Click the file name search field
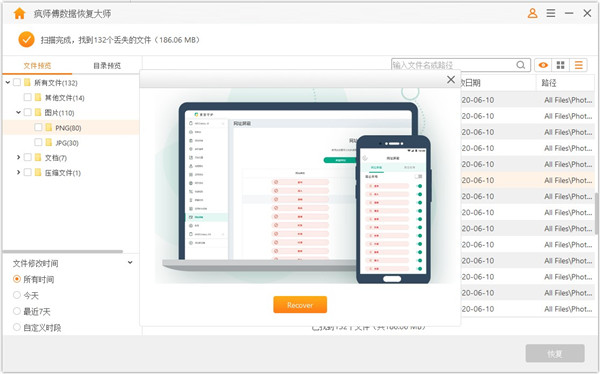The width and height of the screenshot is (600, 374). 453,65
